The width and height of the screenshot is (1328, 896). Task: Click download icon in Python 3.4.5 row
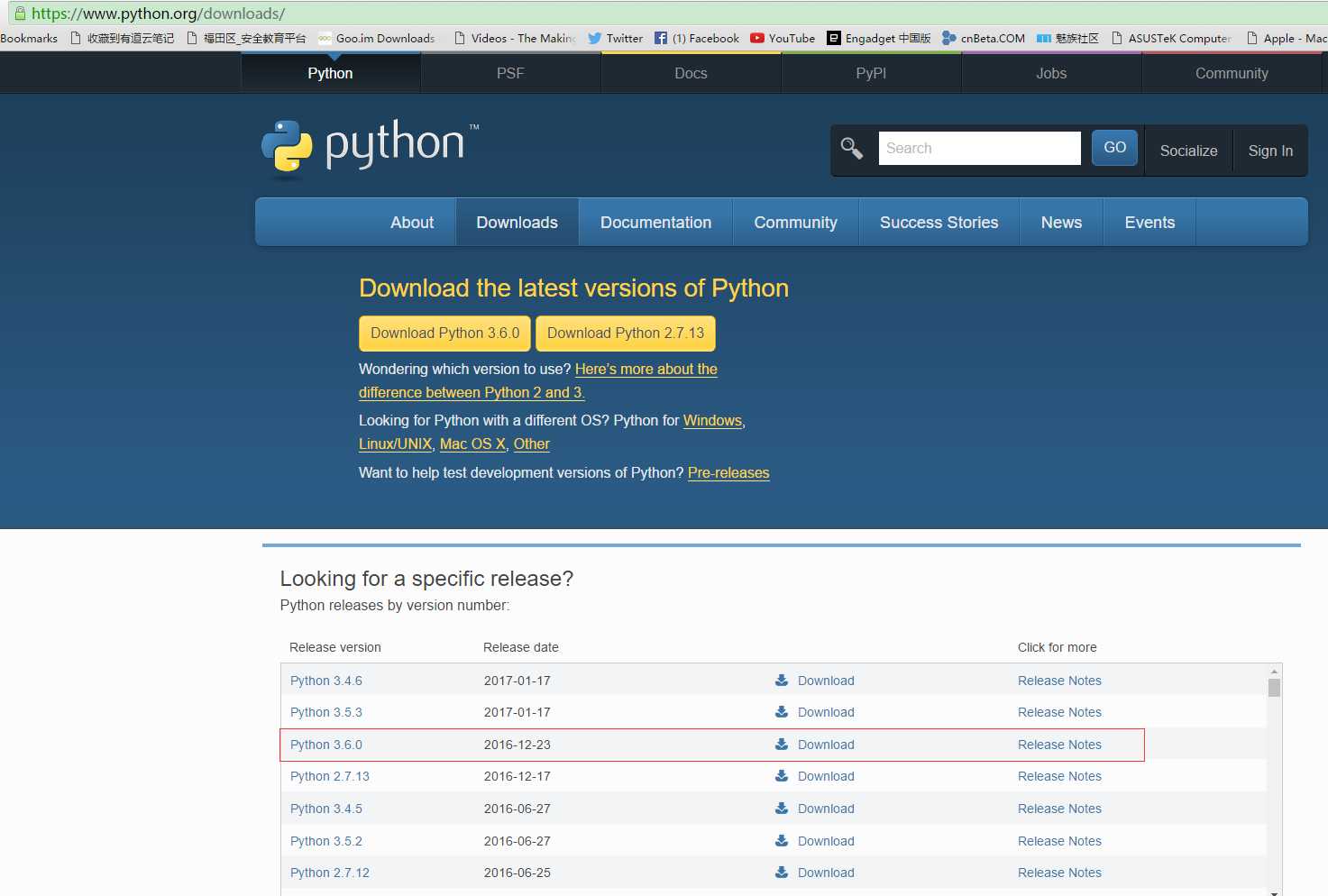pyautogui.click(x=782, y=809)
